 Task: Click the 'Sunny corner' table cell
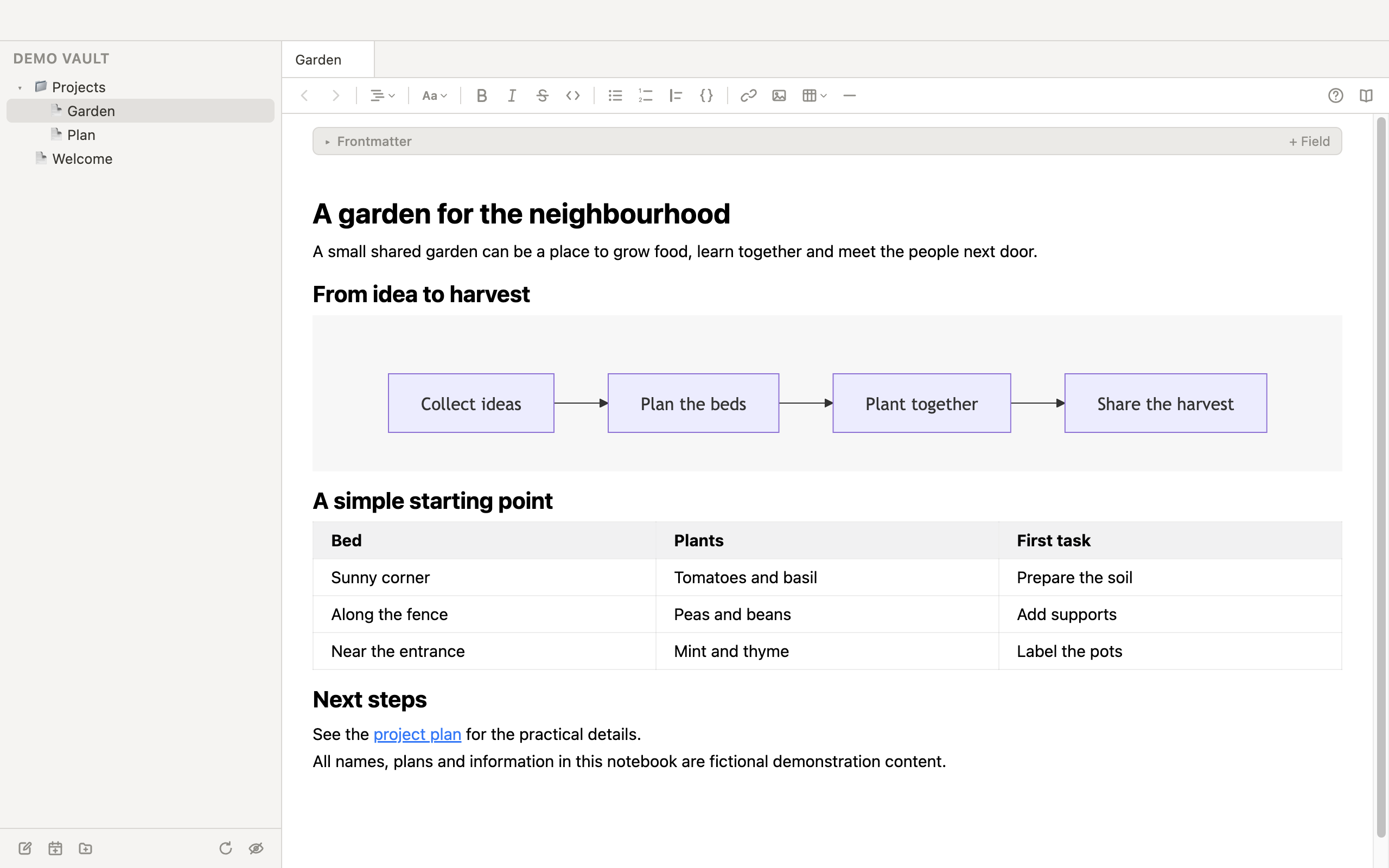click(485, 578)
